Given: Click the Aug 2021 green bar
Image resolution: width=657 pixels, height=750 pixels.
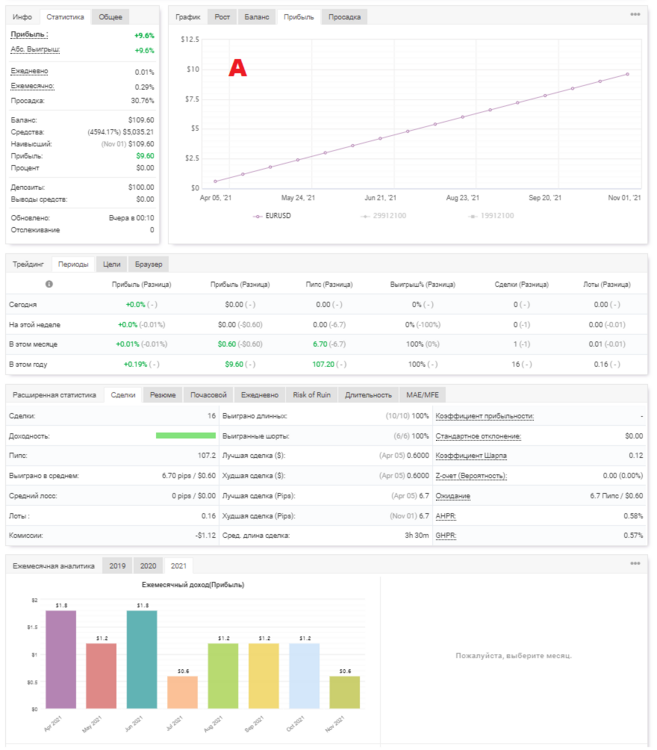Looking at the screenshot, I should (223, 676).
